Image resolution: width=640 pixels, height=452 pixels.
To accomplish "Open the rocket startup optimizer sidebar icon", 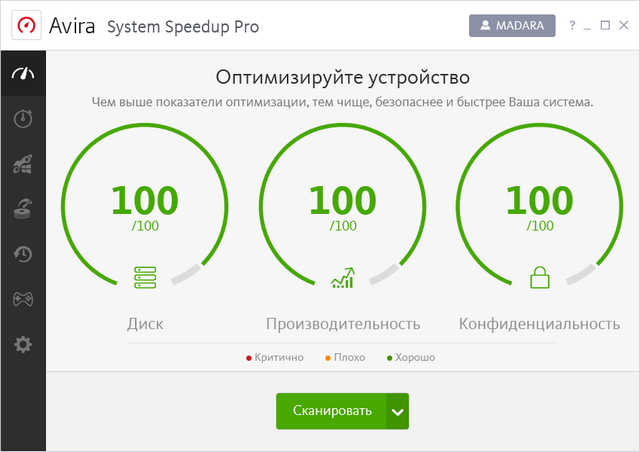I will pos(23,164).
